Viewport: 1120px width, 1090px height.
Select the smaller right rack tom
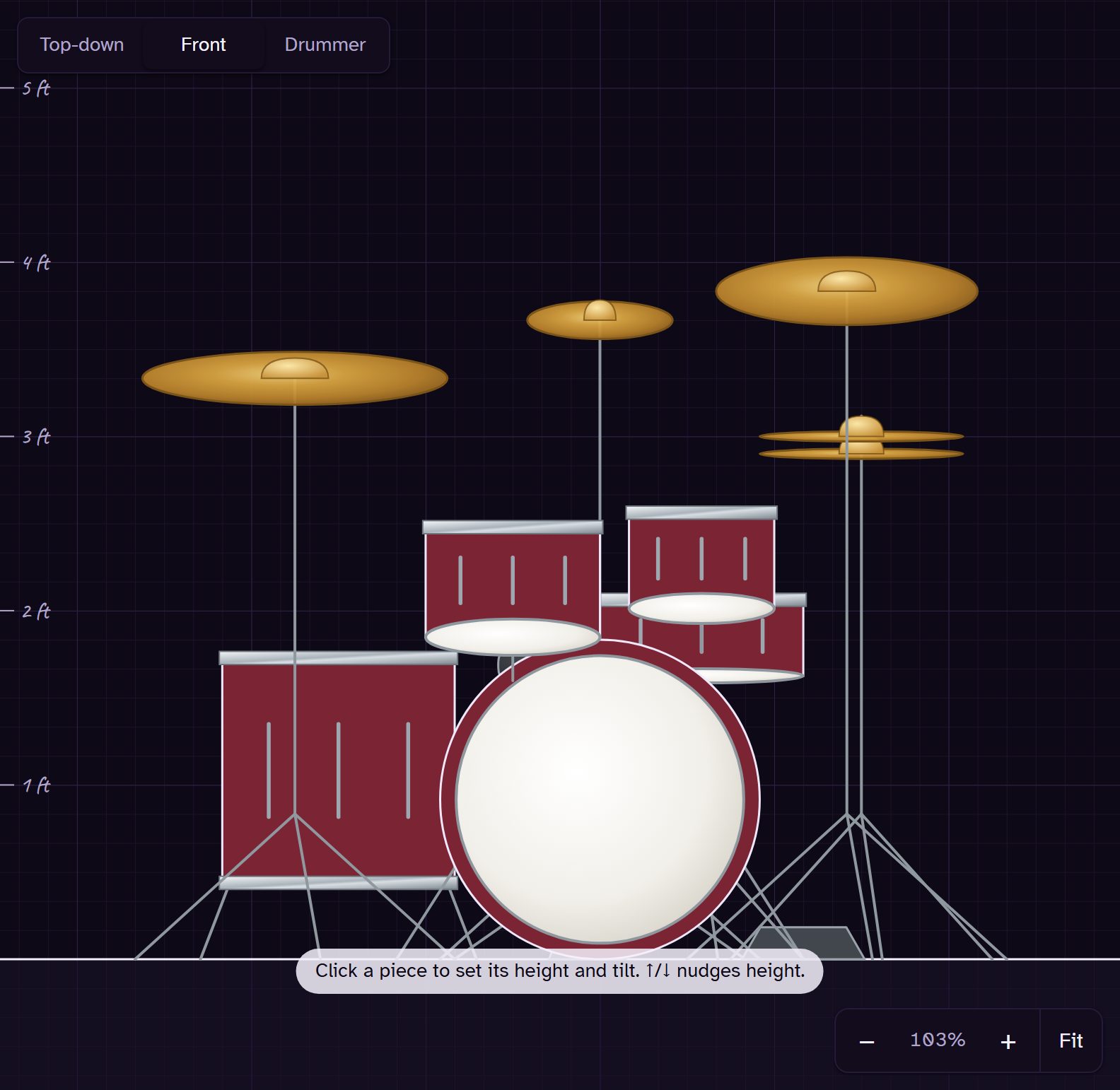[x=701, y=564]
